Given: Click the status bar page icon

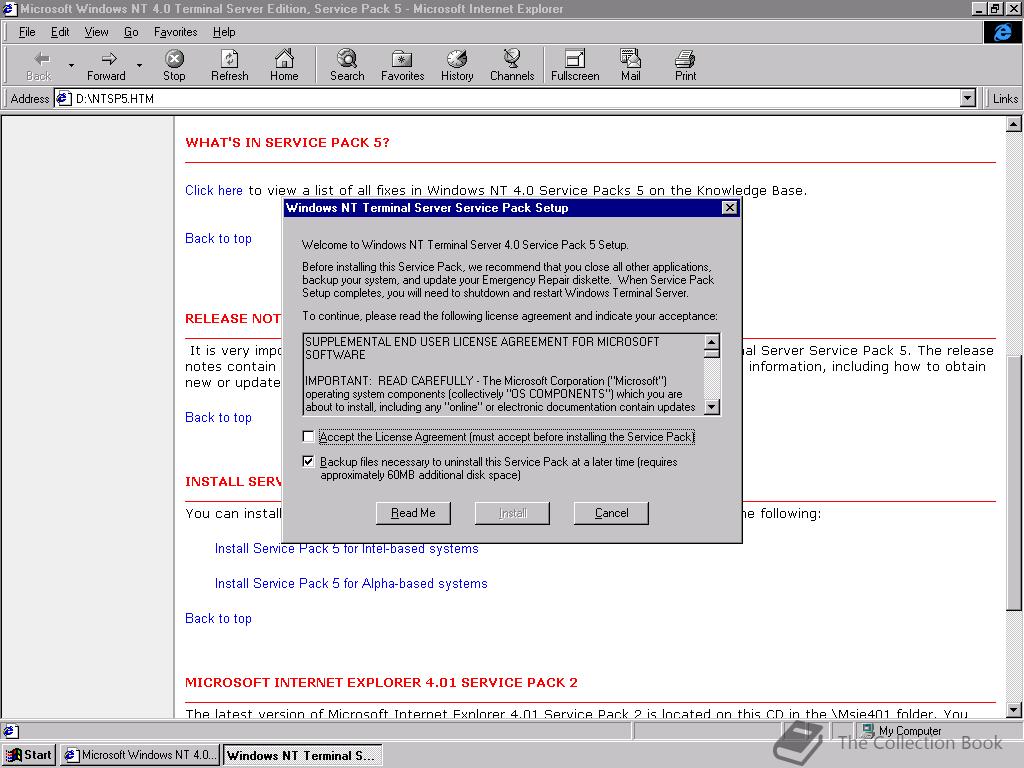Looking at the screenshot, I should (x=11, y=731).
